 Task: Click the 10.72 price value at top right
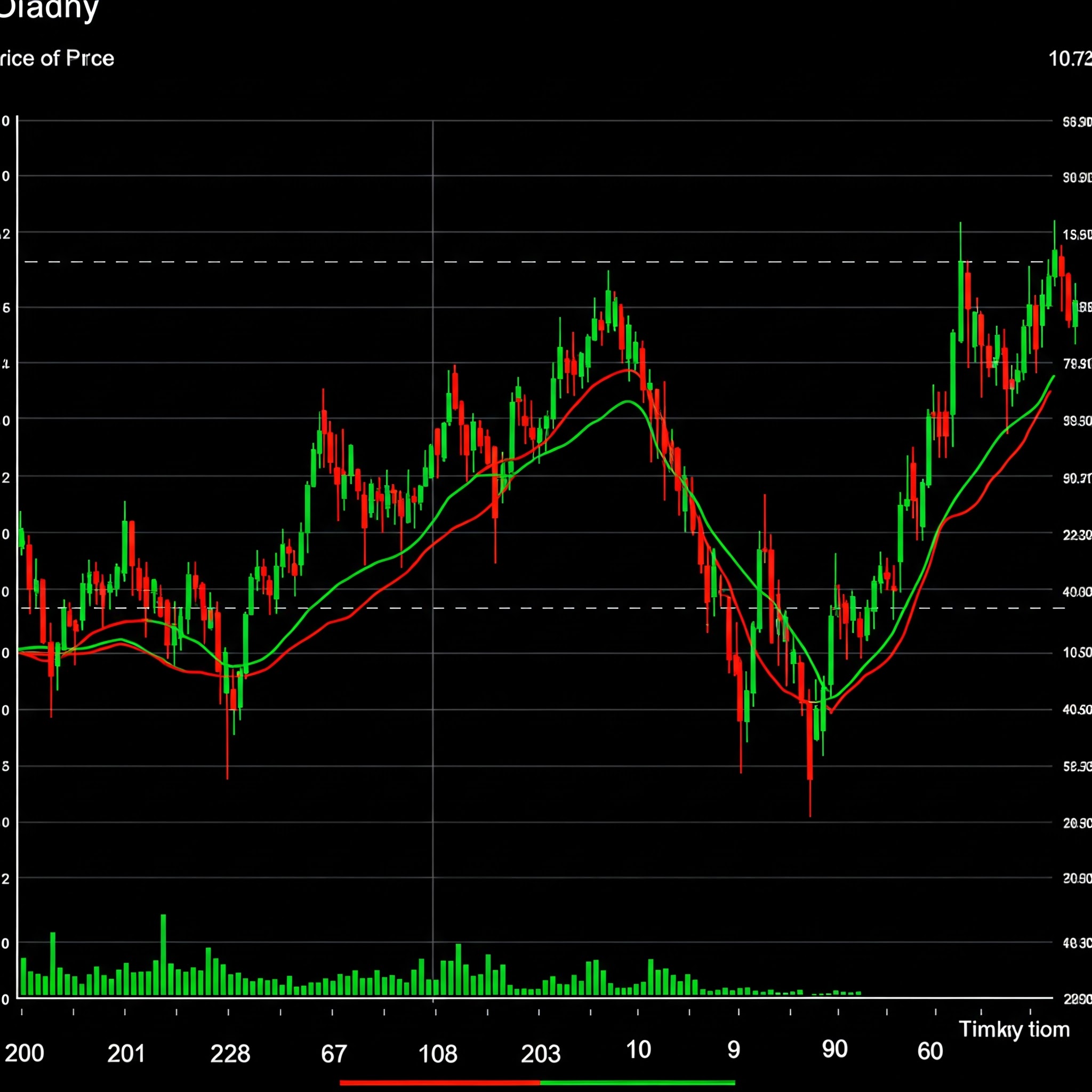1070,59
